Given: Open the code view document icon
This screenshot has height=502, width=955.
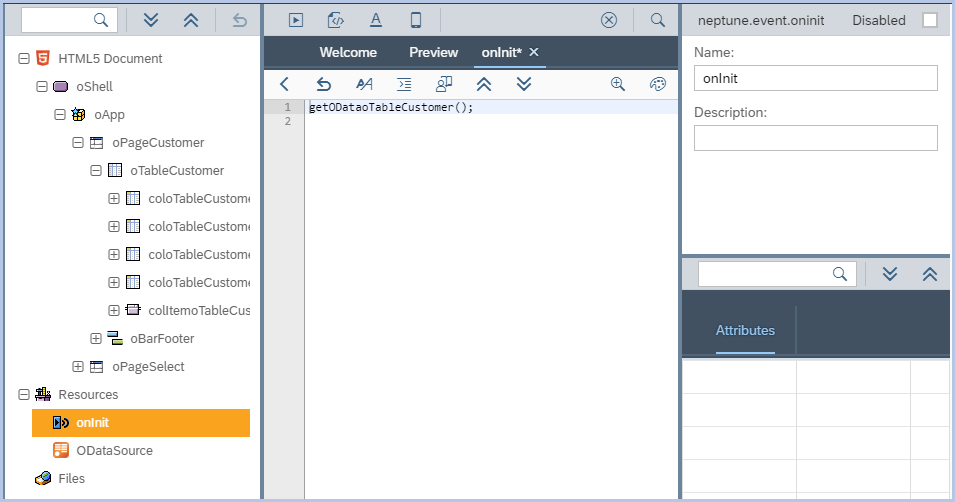Looking at the screenshot, I should (x=336, y=20).
